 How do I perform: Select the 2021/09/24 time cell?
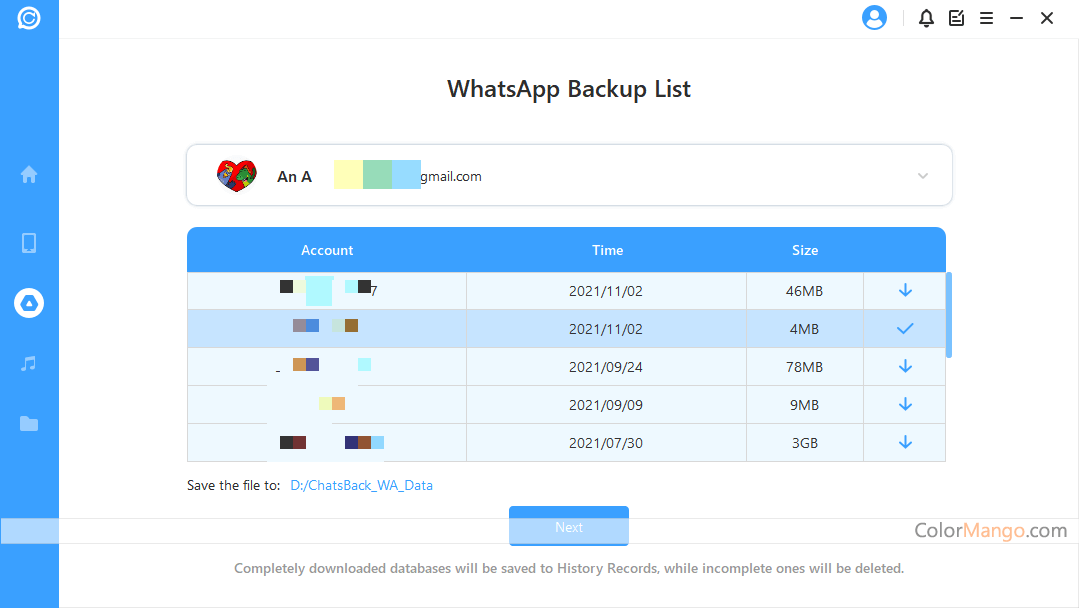coord(606,367)
